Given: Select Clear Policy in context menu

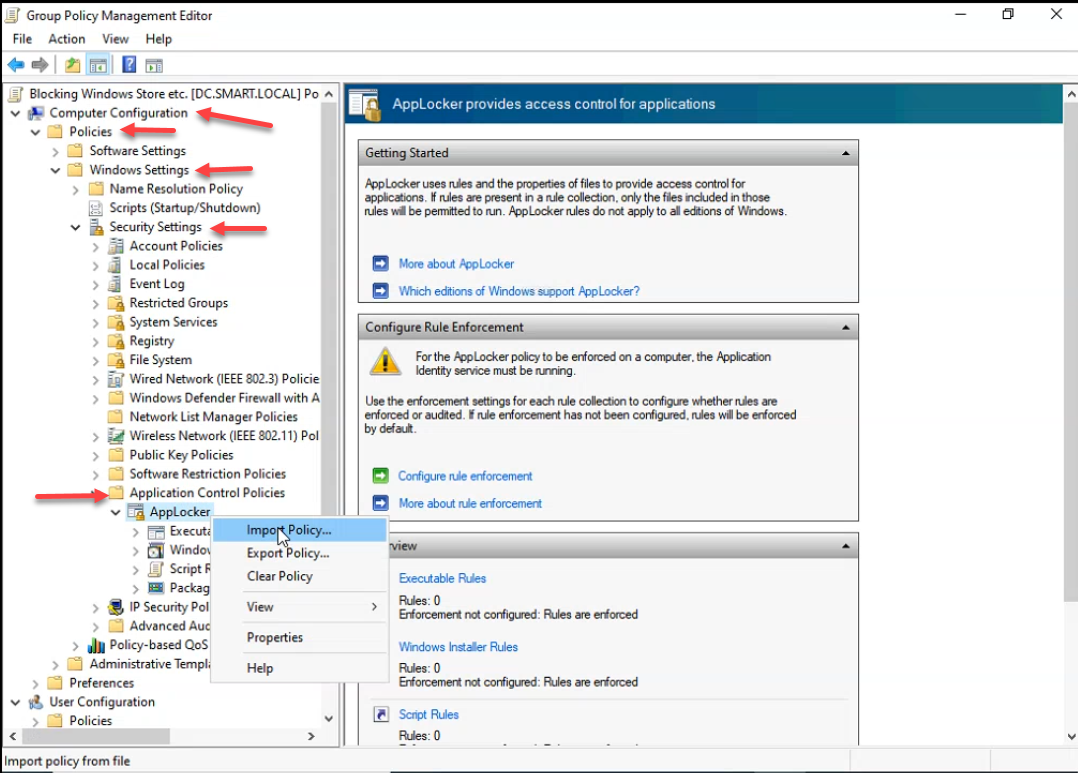Looking at the screenshot, I should tap(300, 576).
